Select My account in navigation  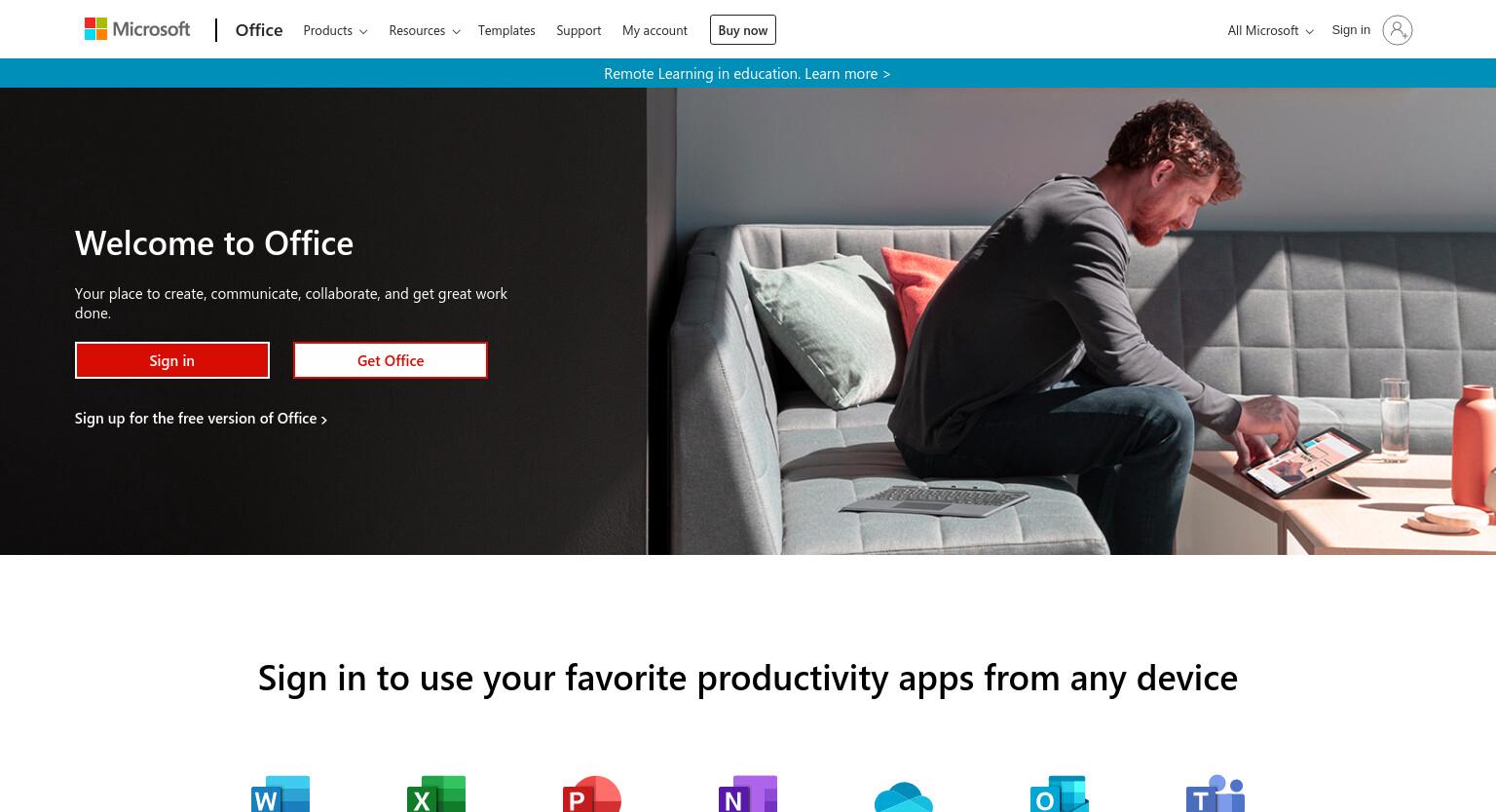(x=654, y=30)
